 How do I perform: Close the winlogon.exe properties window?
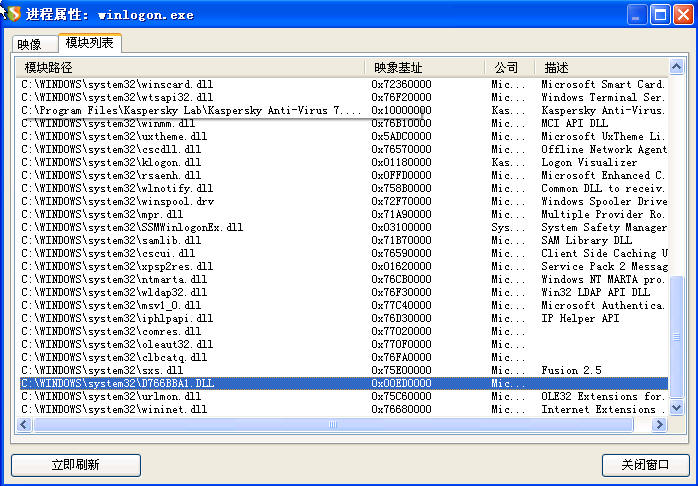tap(683, 15)
